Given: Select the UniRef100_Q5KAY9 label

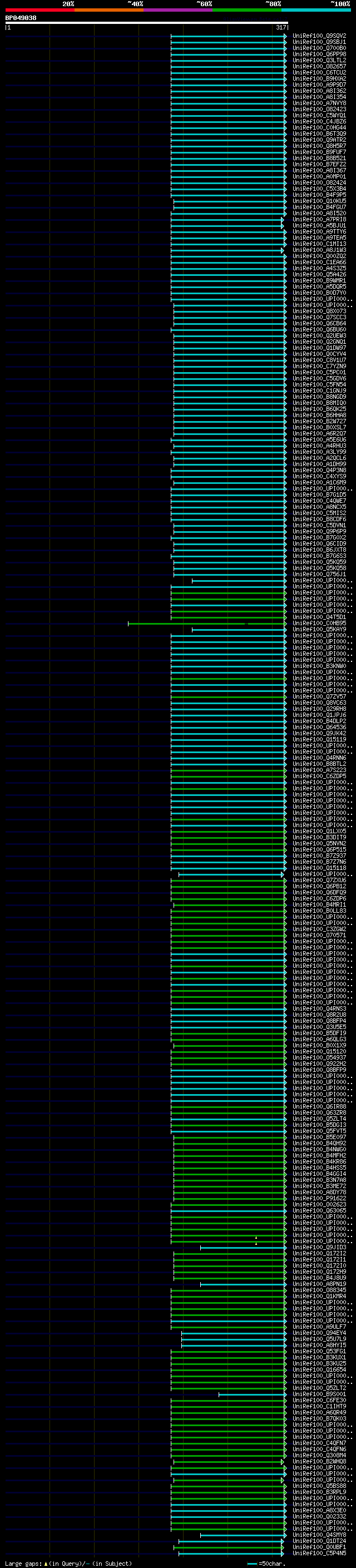Looking at the screenshot, I should coord(319,630).
